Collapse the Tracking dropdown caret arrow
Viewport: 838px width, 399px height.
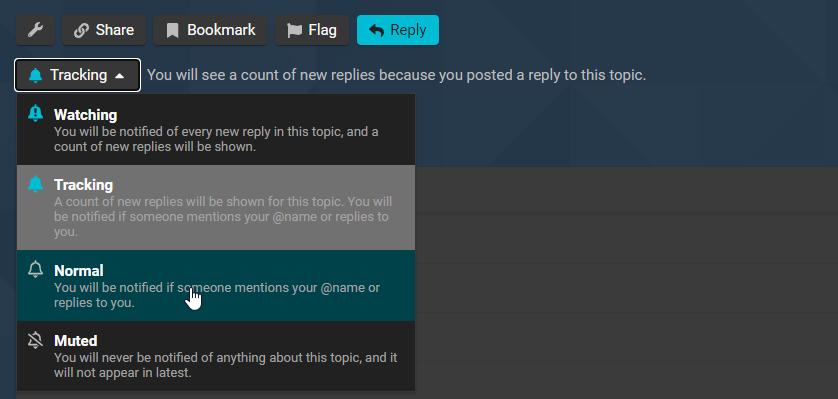pos(120,76)
